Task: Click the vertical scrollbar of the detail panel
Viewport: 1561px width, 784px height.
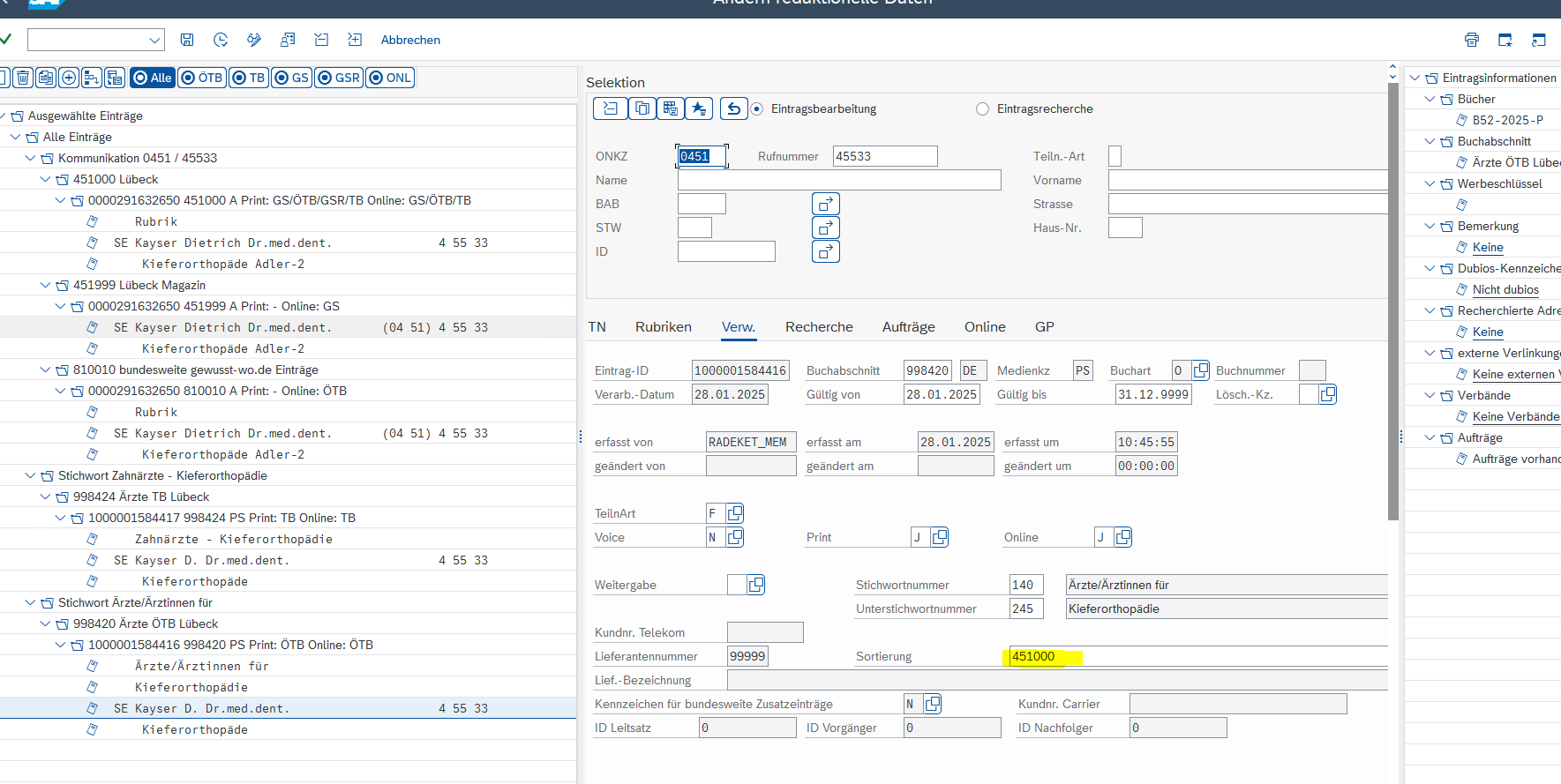Action: click(x=1393, y=300)
